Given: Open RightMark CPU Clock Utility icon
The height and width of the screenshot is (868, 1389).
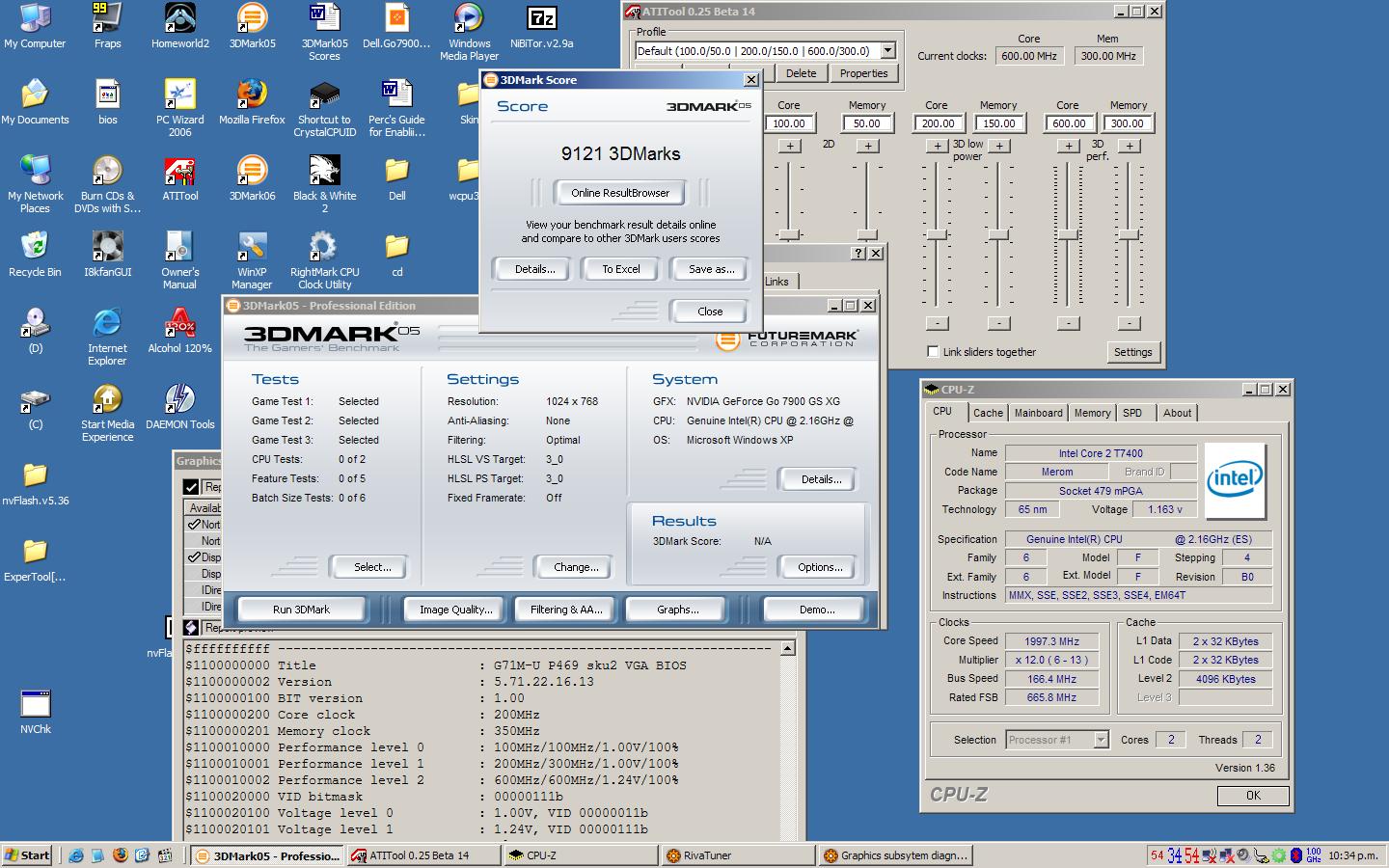Looking at the screenshot, I should [x=324, y=259].
